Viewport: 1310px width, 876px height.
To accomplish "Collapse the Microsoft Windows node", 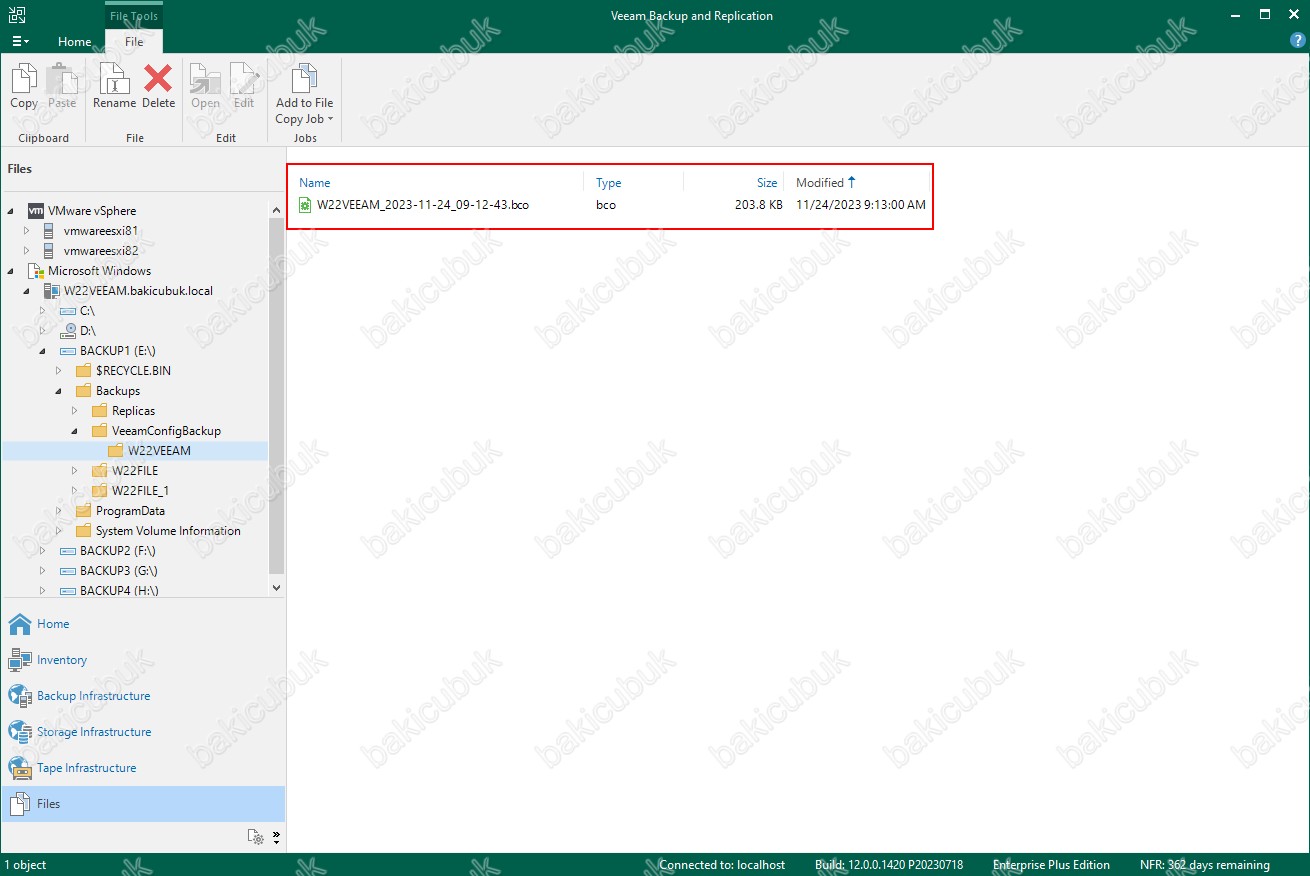I will pyautogui.click(x=11, y=271).
